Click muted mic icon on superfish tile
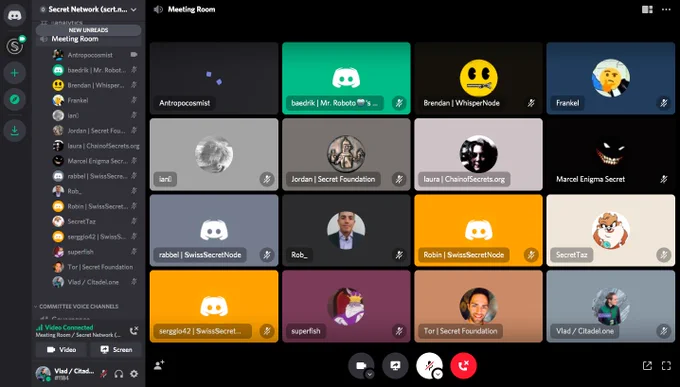The image size is (680, 387). coord(399,331)
